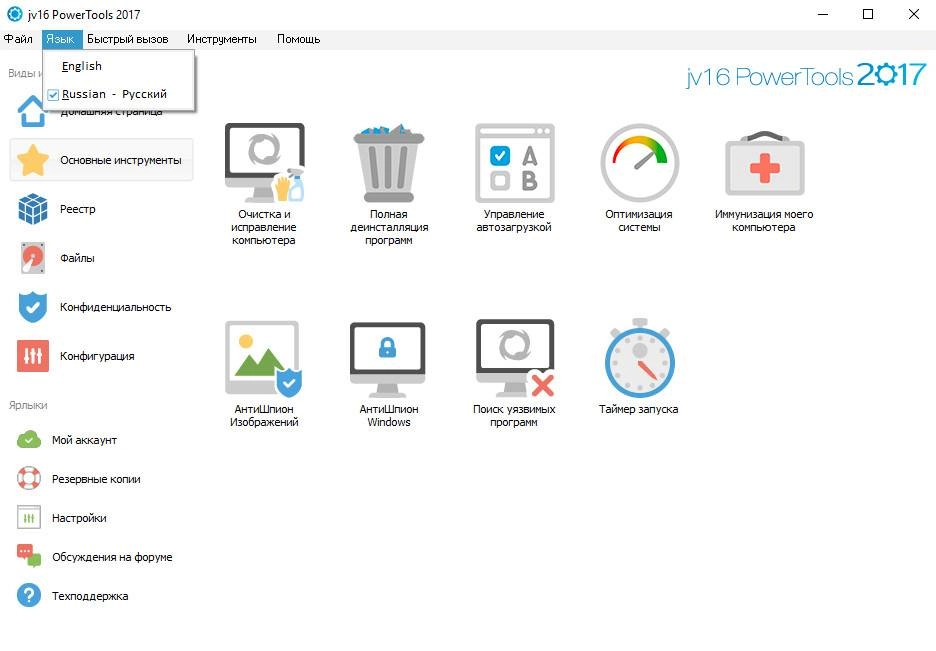Screen dimensions: 936x651
Task: Click the app icon in title bar
Action: point(14,14)
